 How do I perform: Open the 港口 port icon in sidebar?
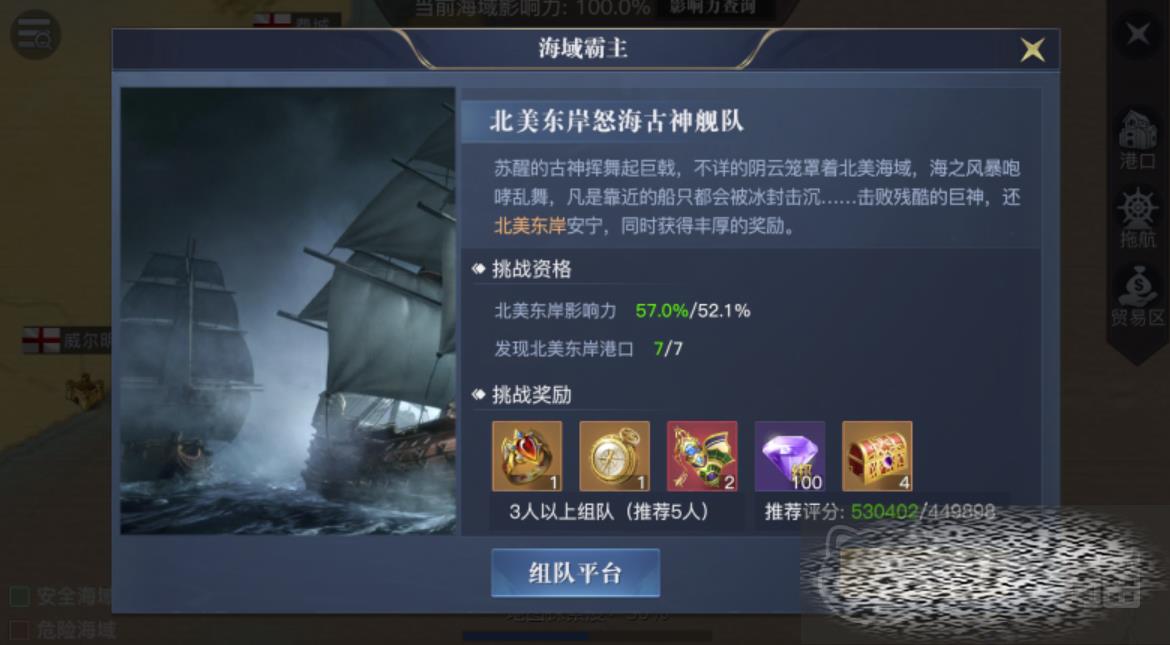tap(1137, 140)
